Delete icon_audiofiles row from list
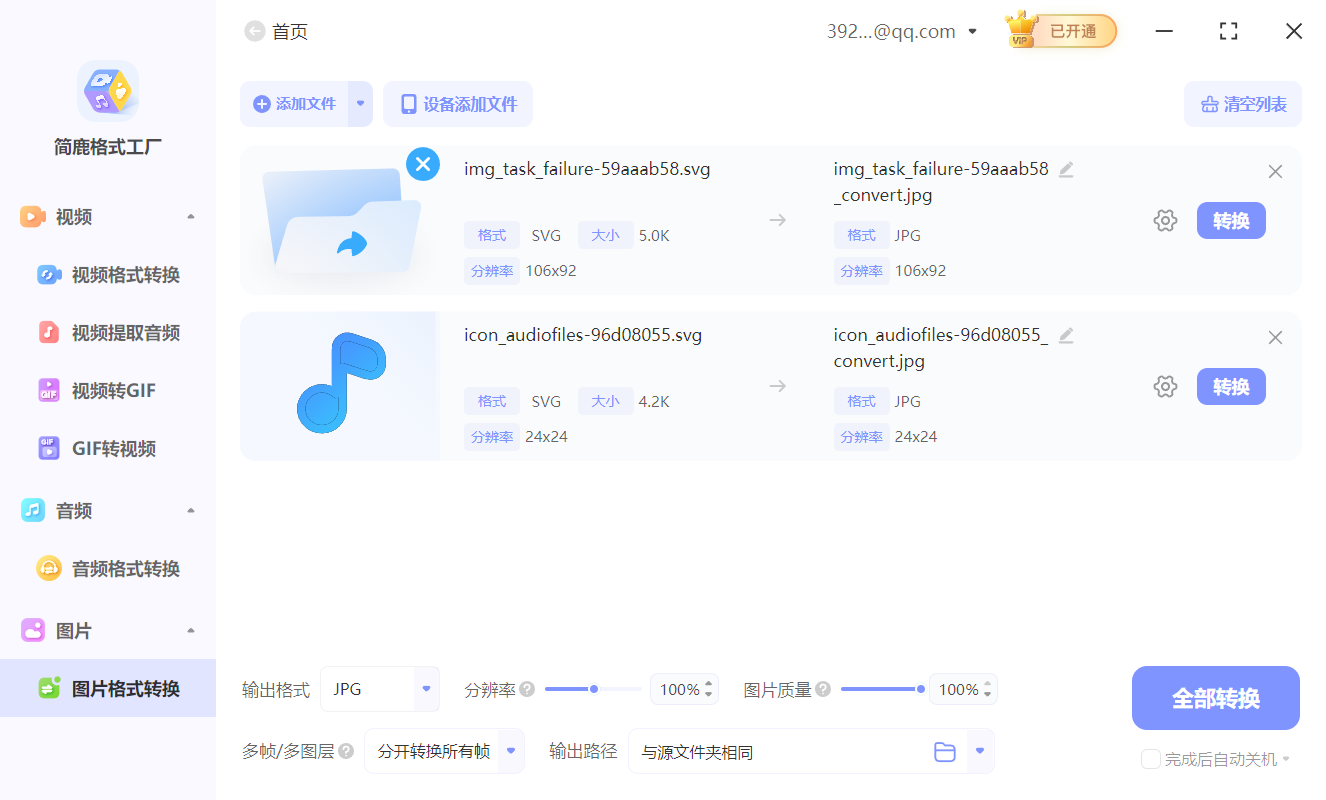1326x800 pixels. (1275, 338)
